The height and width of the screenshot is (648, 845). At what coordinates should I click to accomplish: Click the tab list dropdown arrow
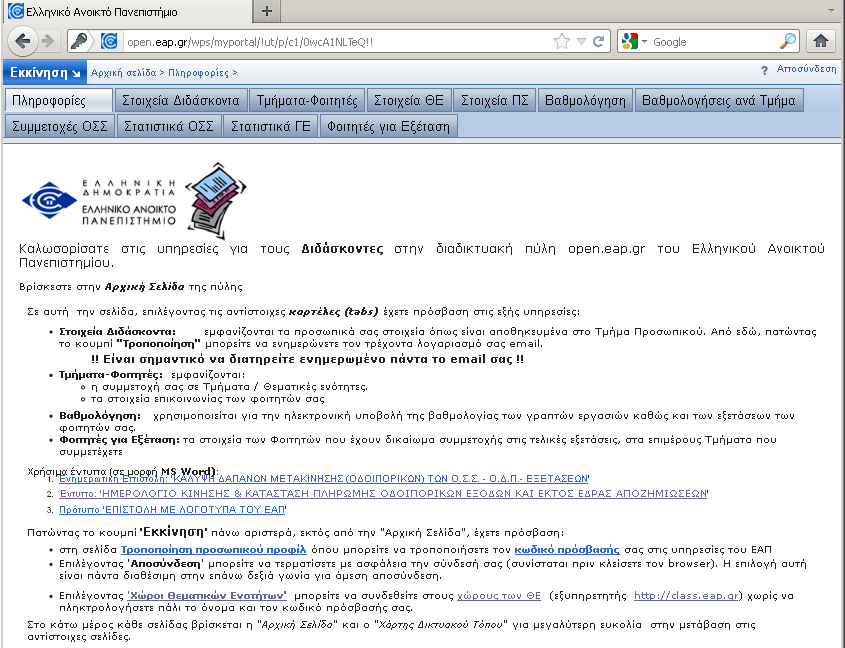(830, 11)
